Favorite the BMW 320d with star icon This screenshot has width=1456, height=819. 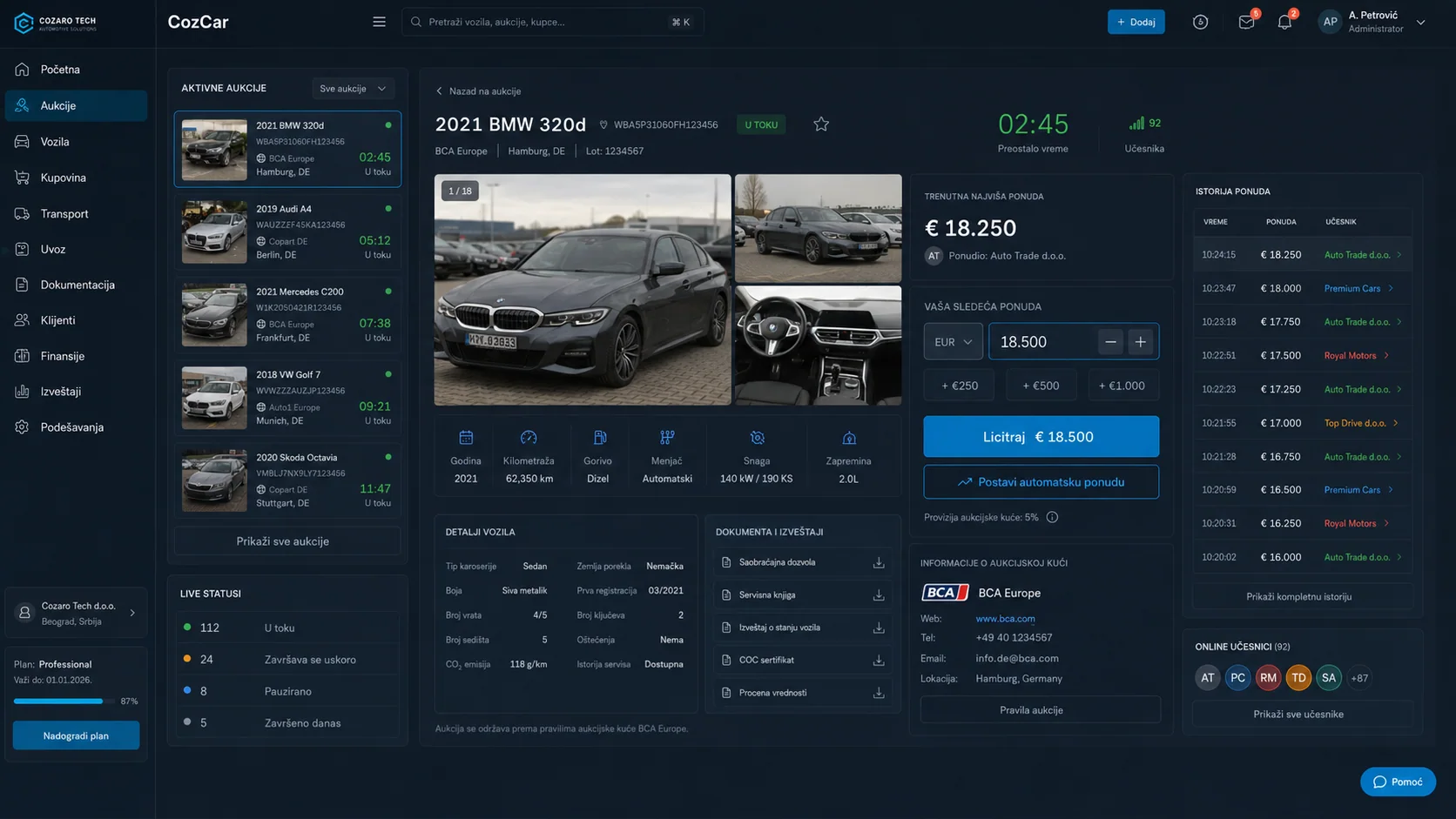pyautogui.click(x=821, y=124)
